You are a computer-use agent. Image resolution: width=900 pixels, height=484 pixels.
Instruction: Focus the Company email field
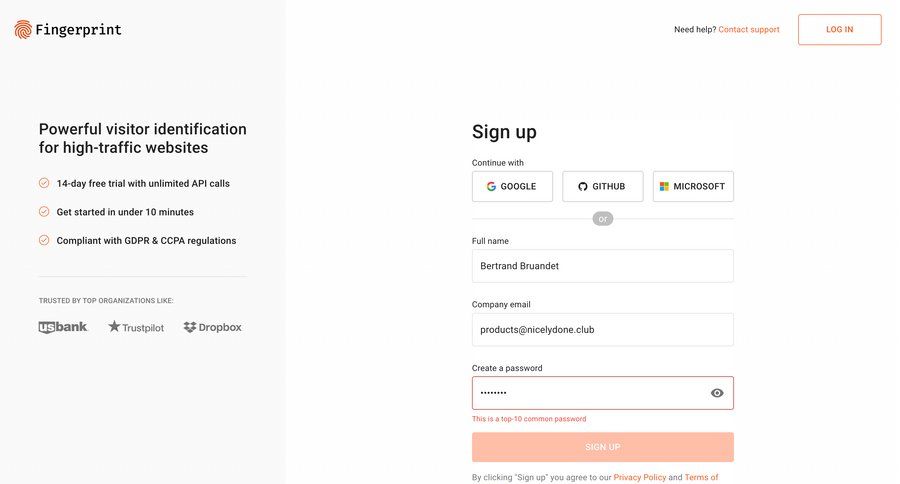[x=602, y=330]
